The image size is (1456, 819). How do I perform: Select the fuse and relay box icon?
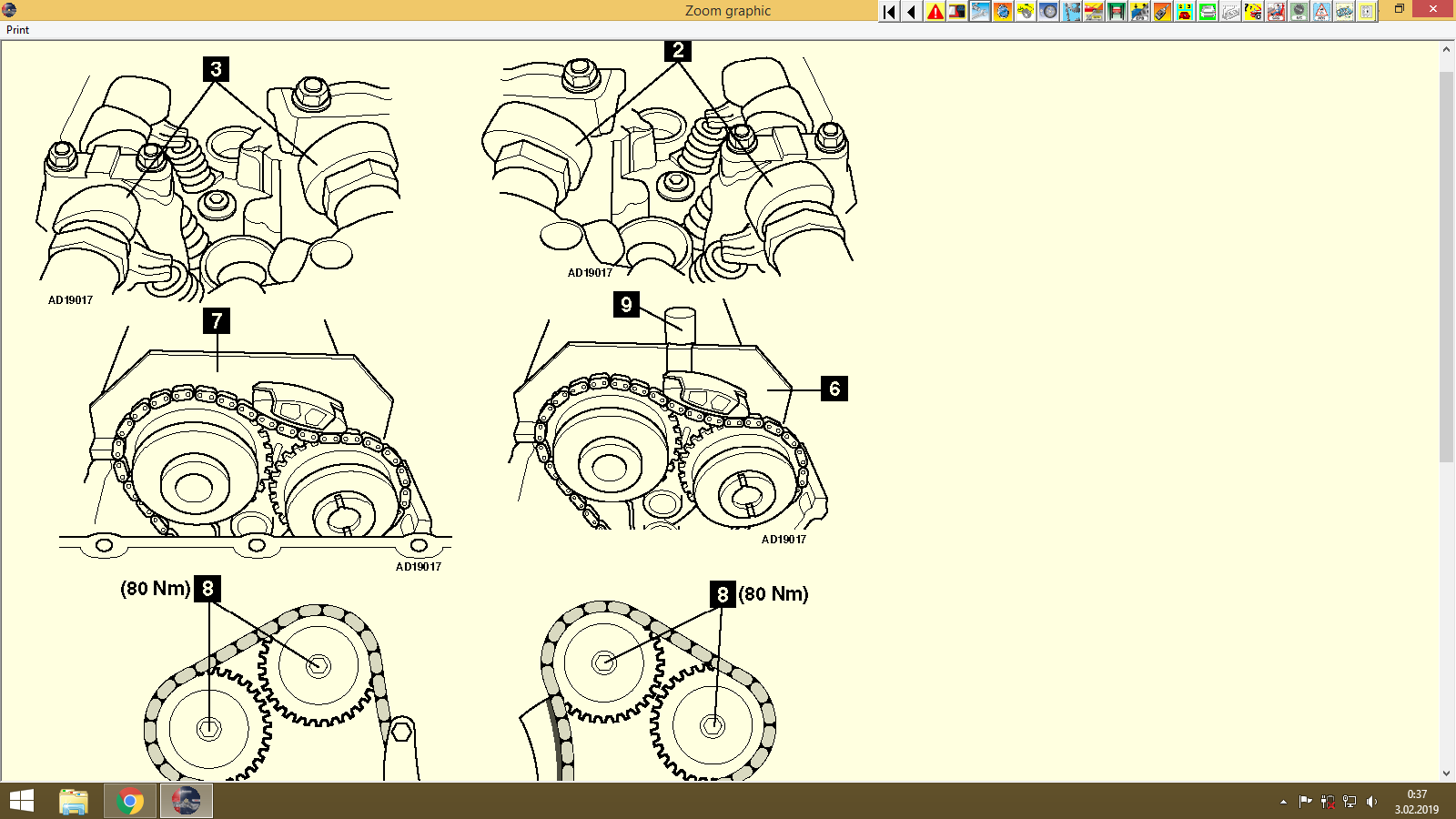pos(1208,12)
